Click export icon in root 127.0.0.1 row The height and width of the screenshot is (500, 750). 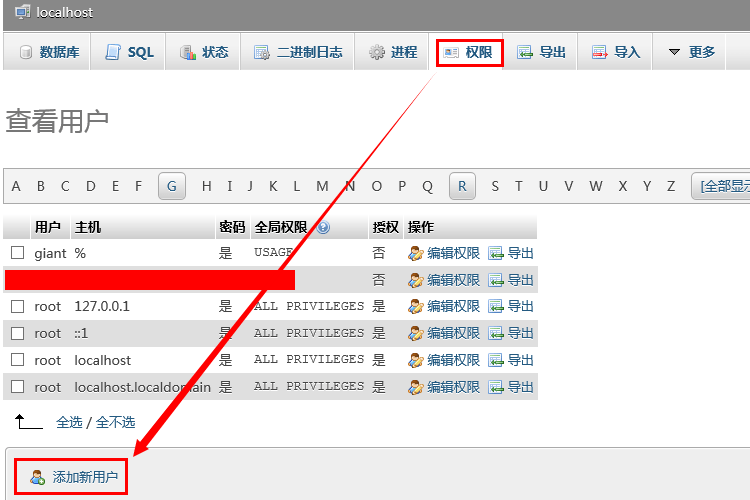pyautogui.click(x=496, y=306)
